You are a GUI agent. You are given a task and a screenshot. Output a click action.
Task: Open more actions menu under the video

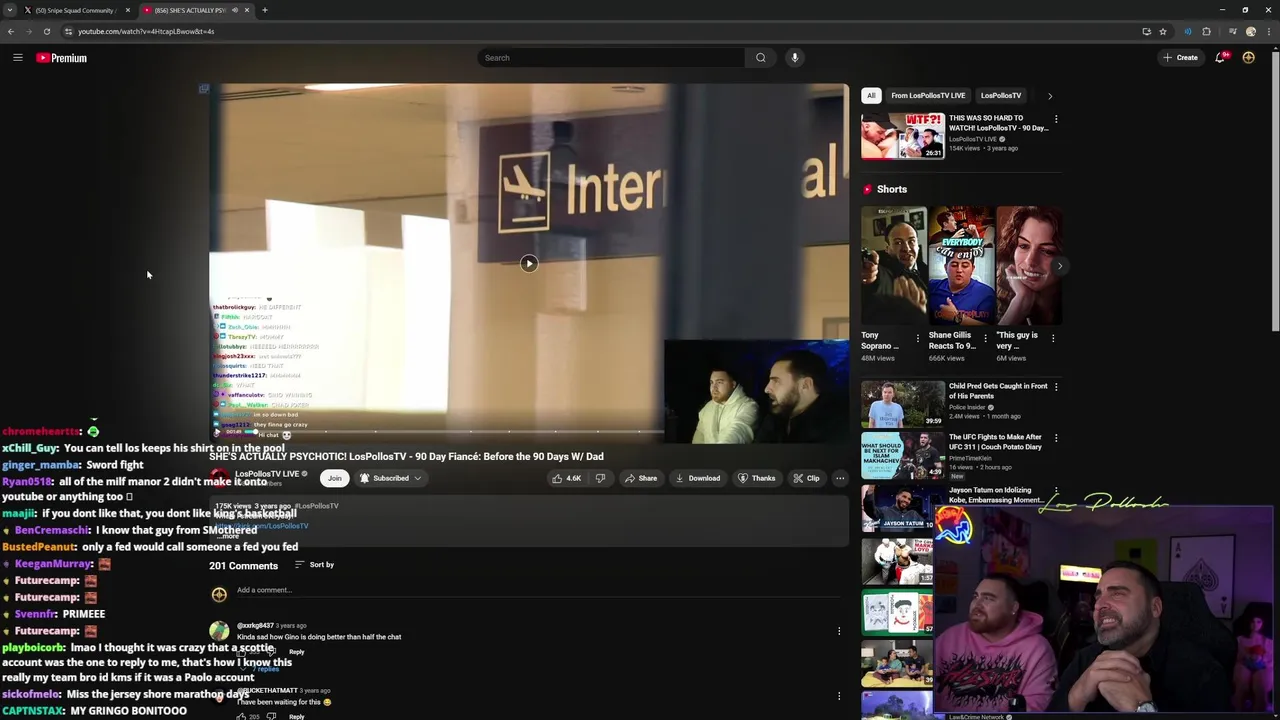[x=840, y=478]
